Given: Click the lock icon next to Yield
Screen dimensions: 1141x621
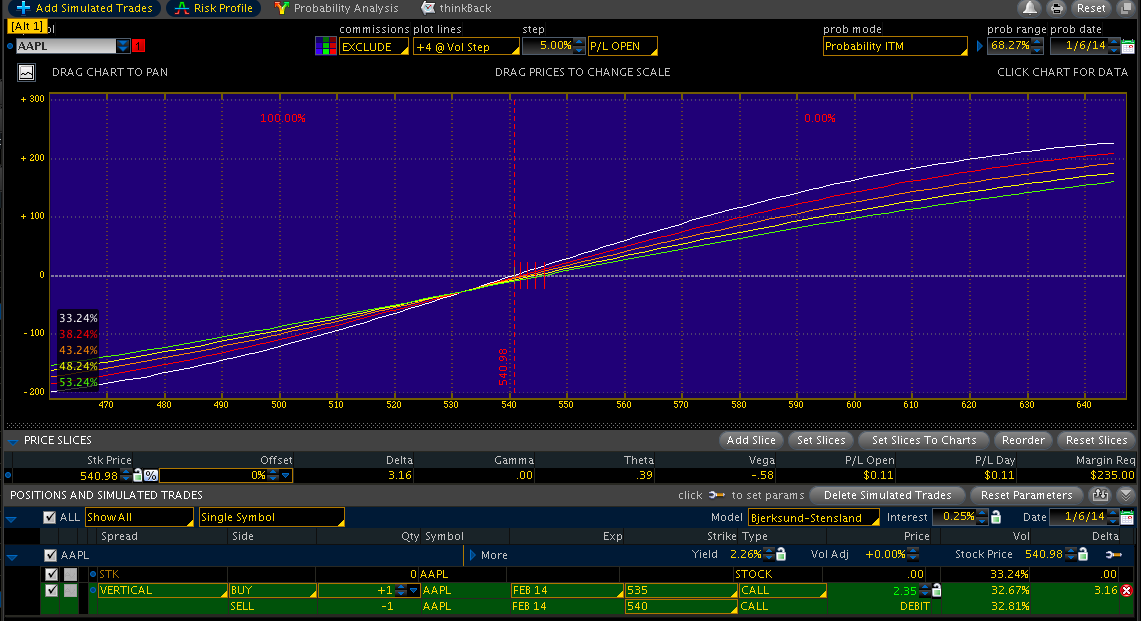Looking at the screenshot, I should (781, 555).
